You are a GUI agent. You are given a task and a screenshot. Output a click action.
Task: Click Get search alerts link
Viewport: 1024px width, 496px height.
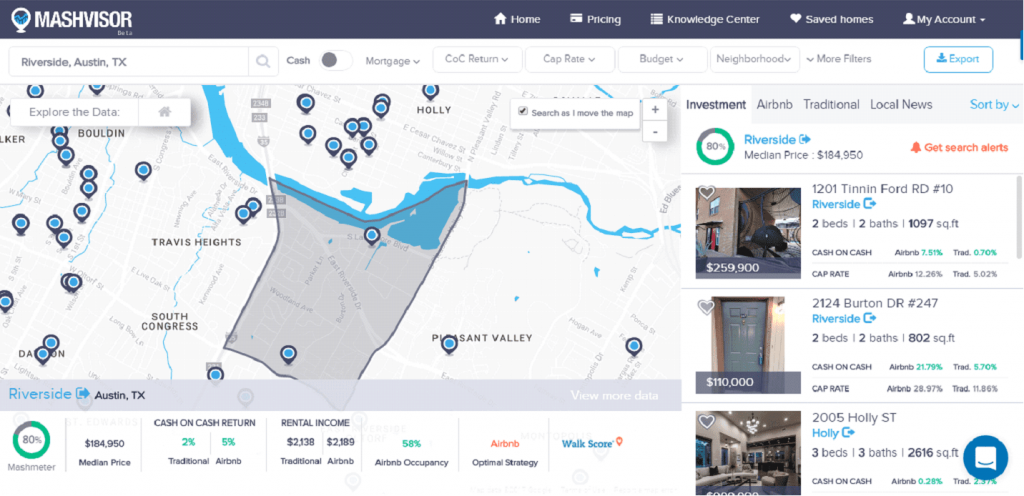click(x=959, y=147)
